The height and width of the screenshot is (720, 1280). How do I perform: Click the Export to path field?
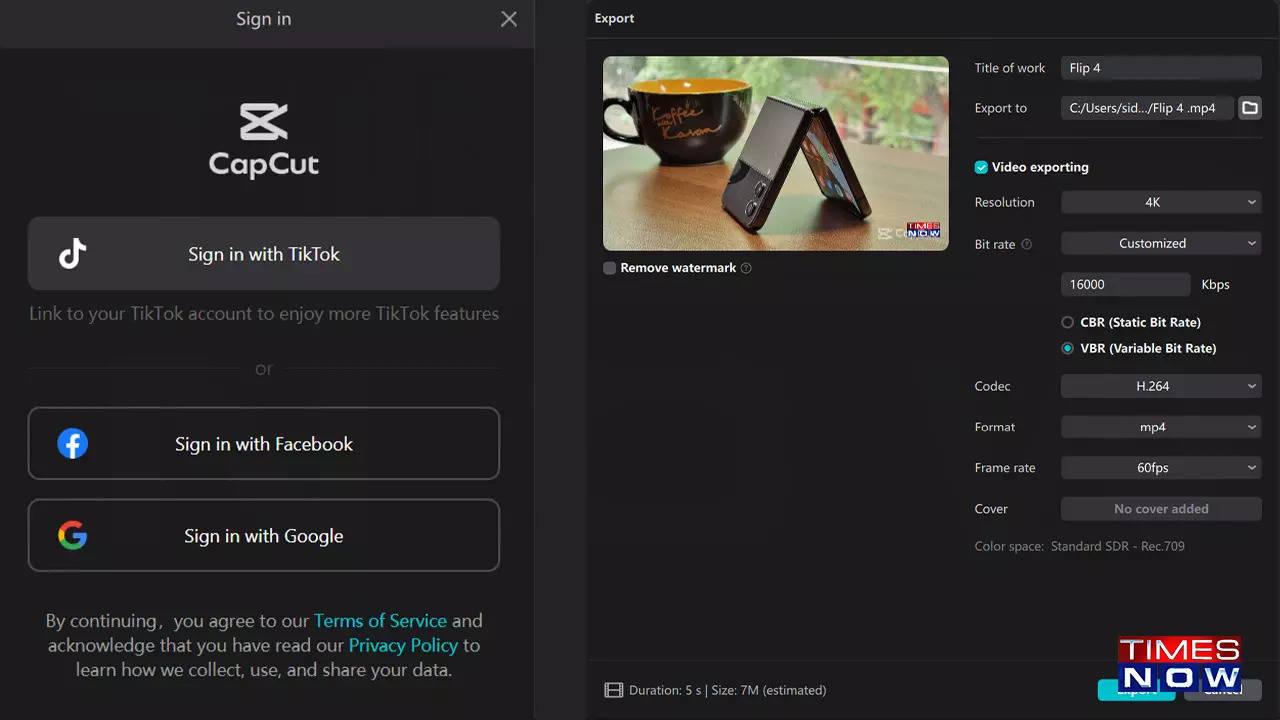click(1147, 108)
